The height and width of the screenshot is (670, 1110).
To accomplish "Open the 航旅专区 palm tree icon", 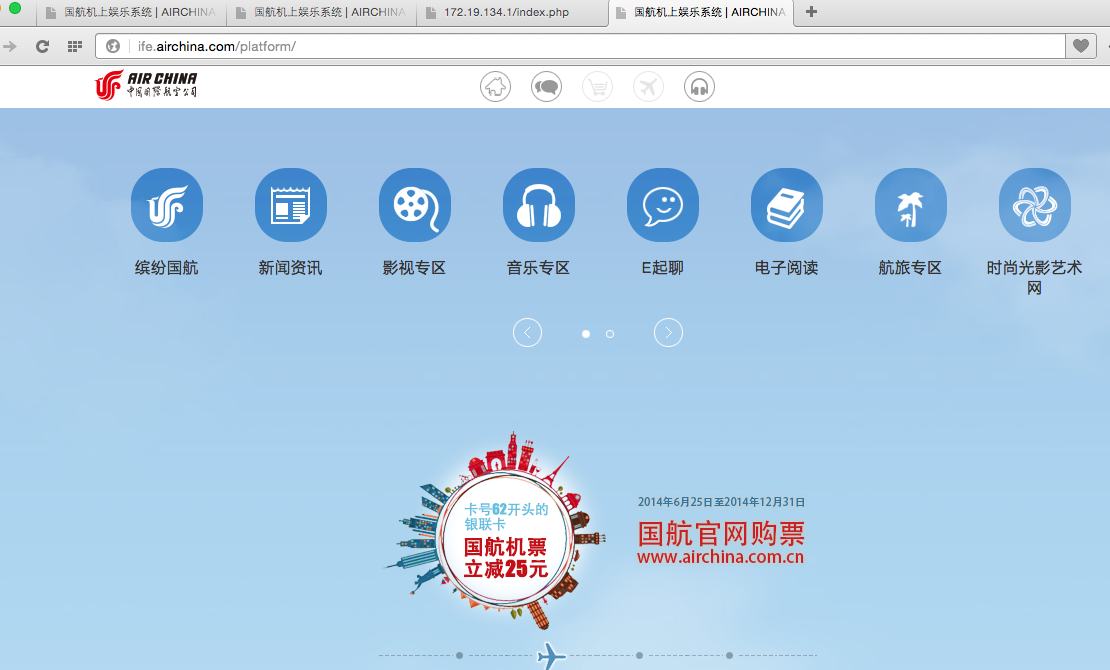I will click(x=910, y=205).
